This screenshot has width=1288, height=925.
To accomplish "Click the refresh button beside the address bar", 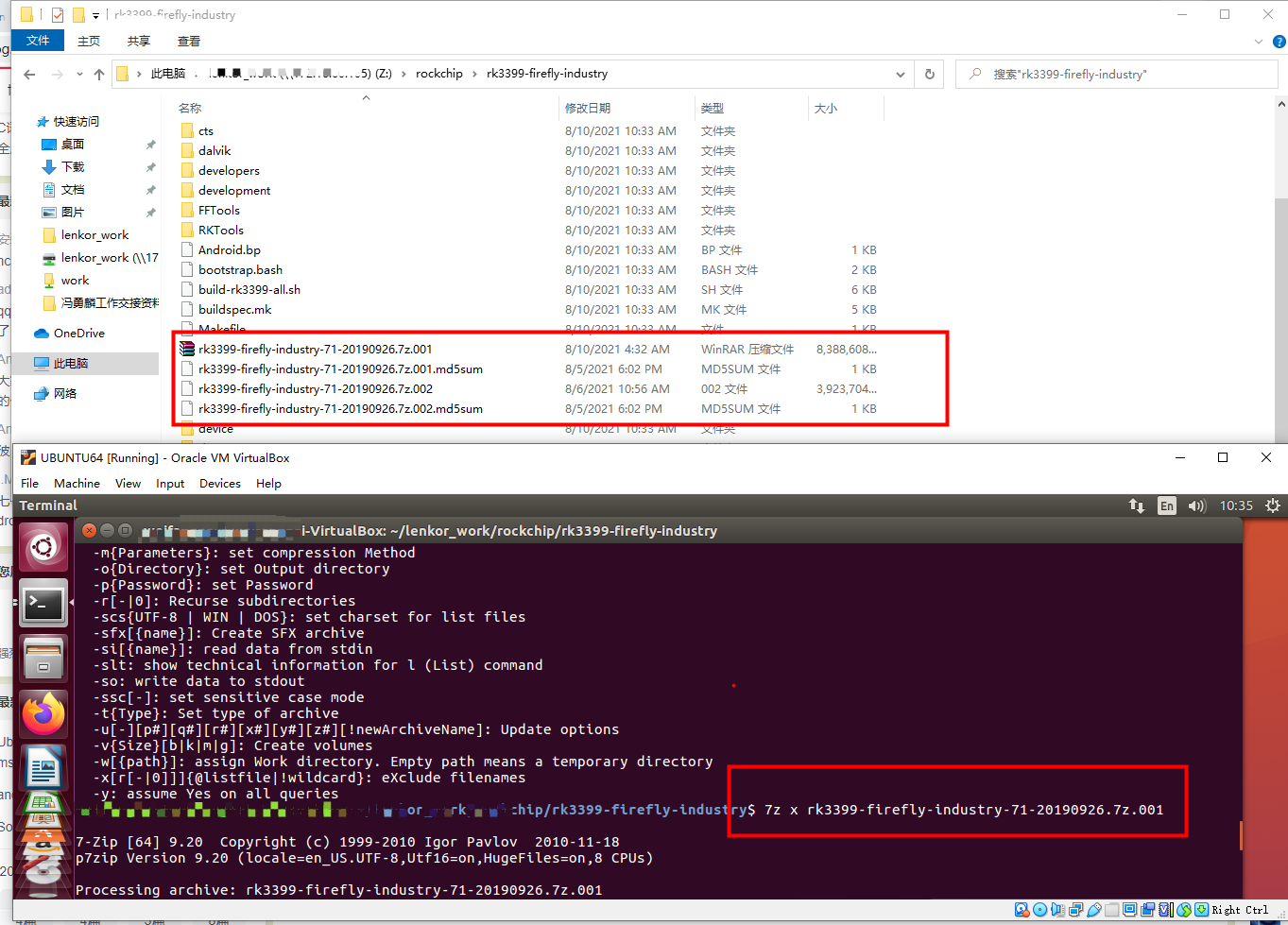I will click(929, 74).
